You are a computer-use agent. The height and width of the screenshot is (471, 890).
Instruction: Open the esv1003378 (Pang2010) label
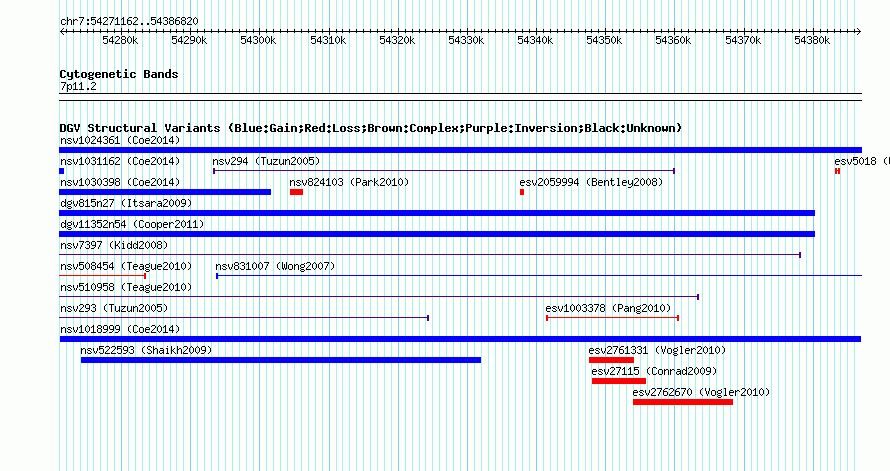(x=608, y=308)
